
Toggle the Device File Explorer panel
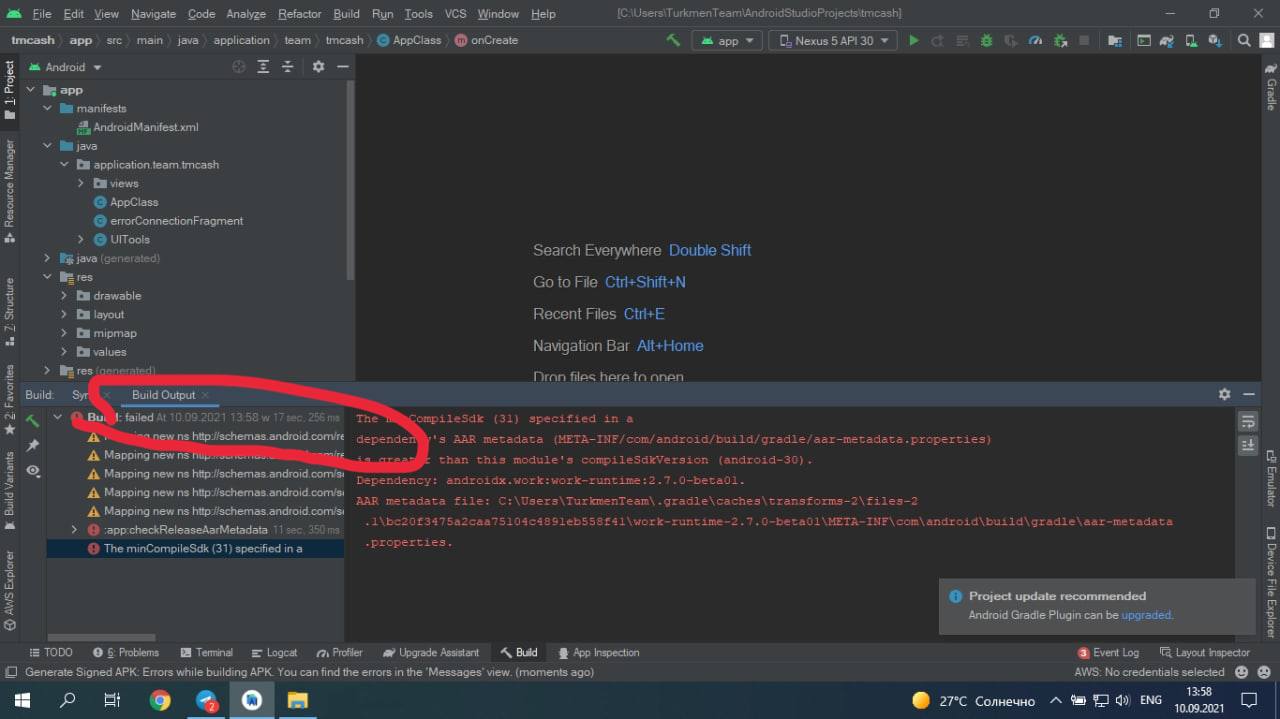pyautogui.click(x=1271, y=584)
